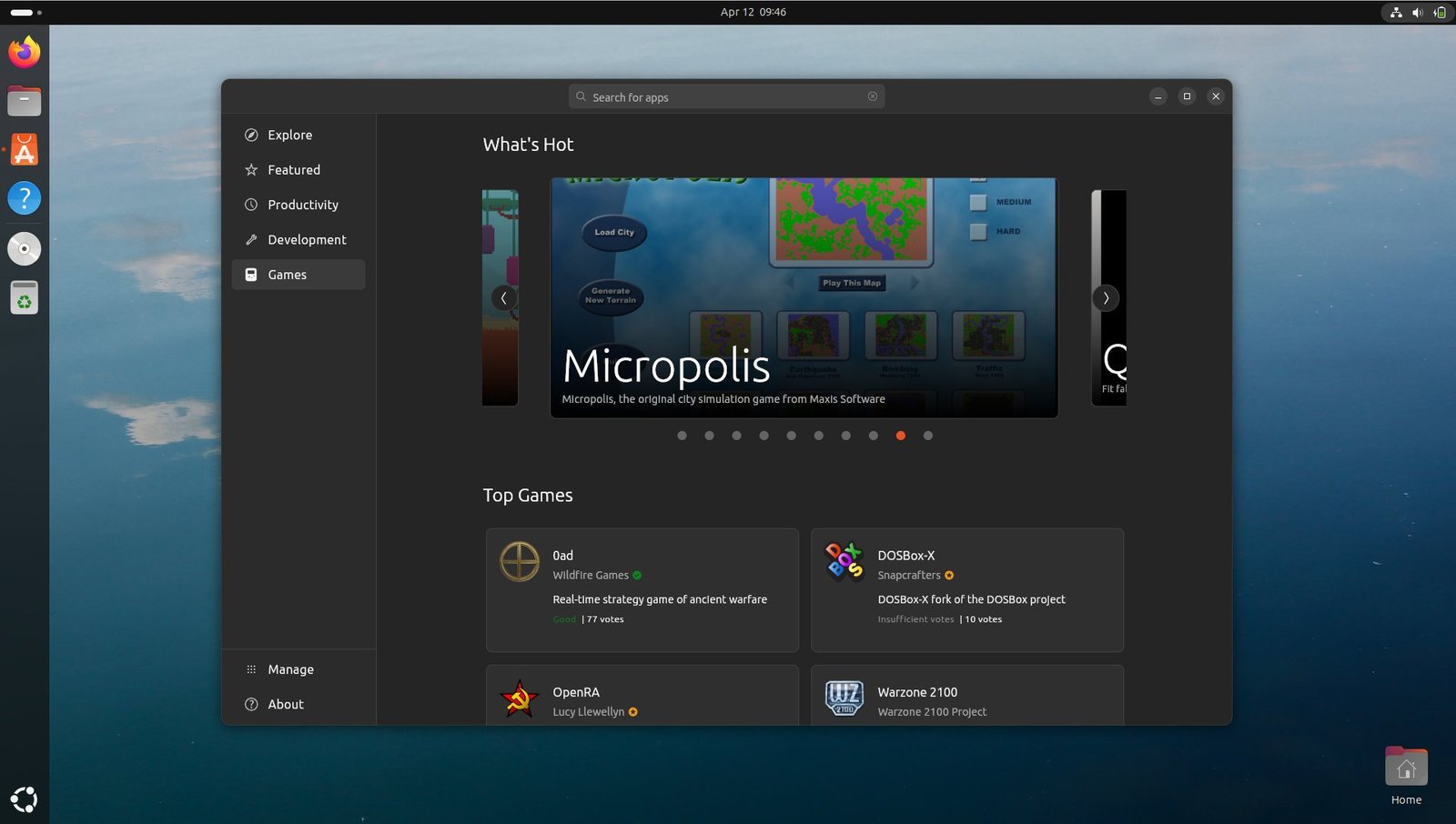Go to previous banner with left chevron
Screen dimensions: 1456x824
(x=503, y=298)
